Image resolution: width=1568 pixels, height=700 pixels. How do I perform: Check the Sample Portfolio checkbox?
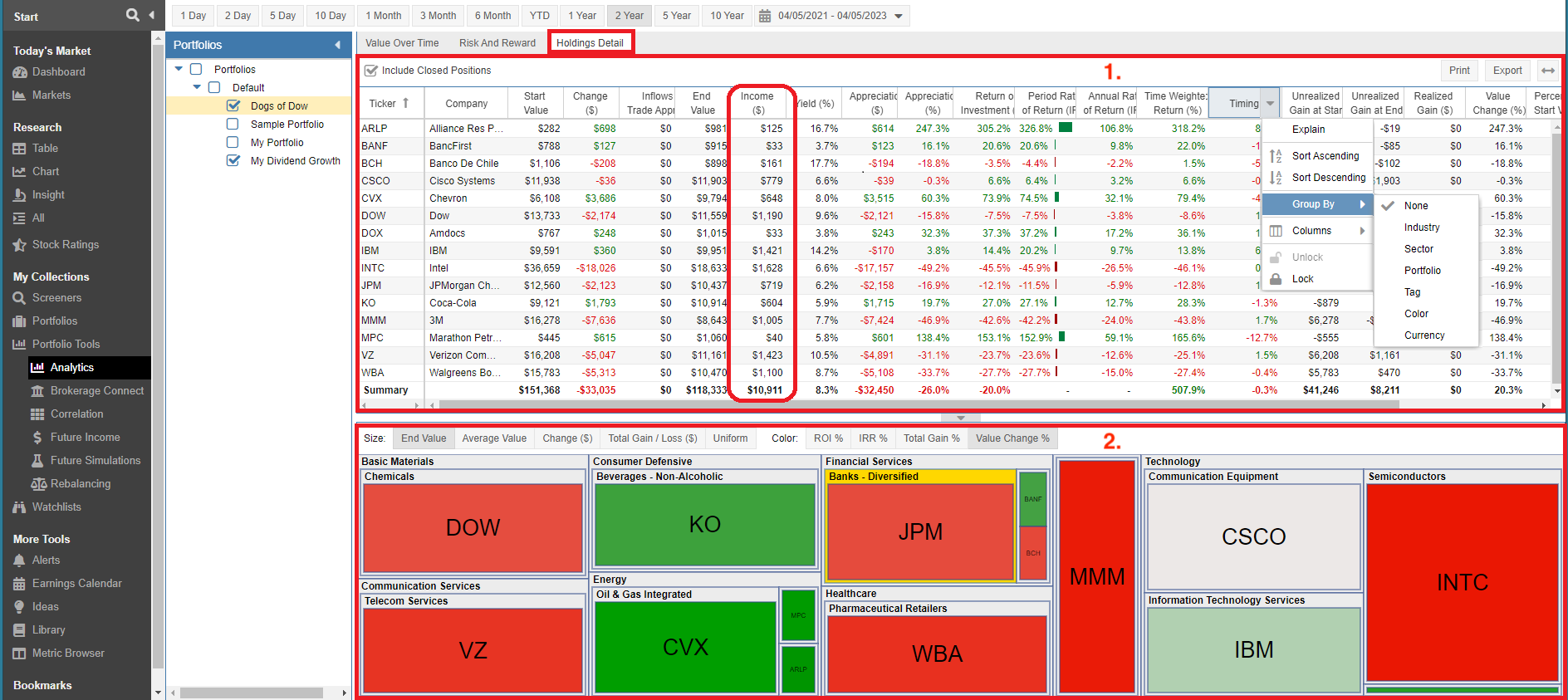coord(233,124)
